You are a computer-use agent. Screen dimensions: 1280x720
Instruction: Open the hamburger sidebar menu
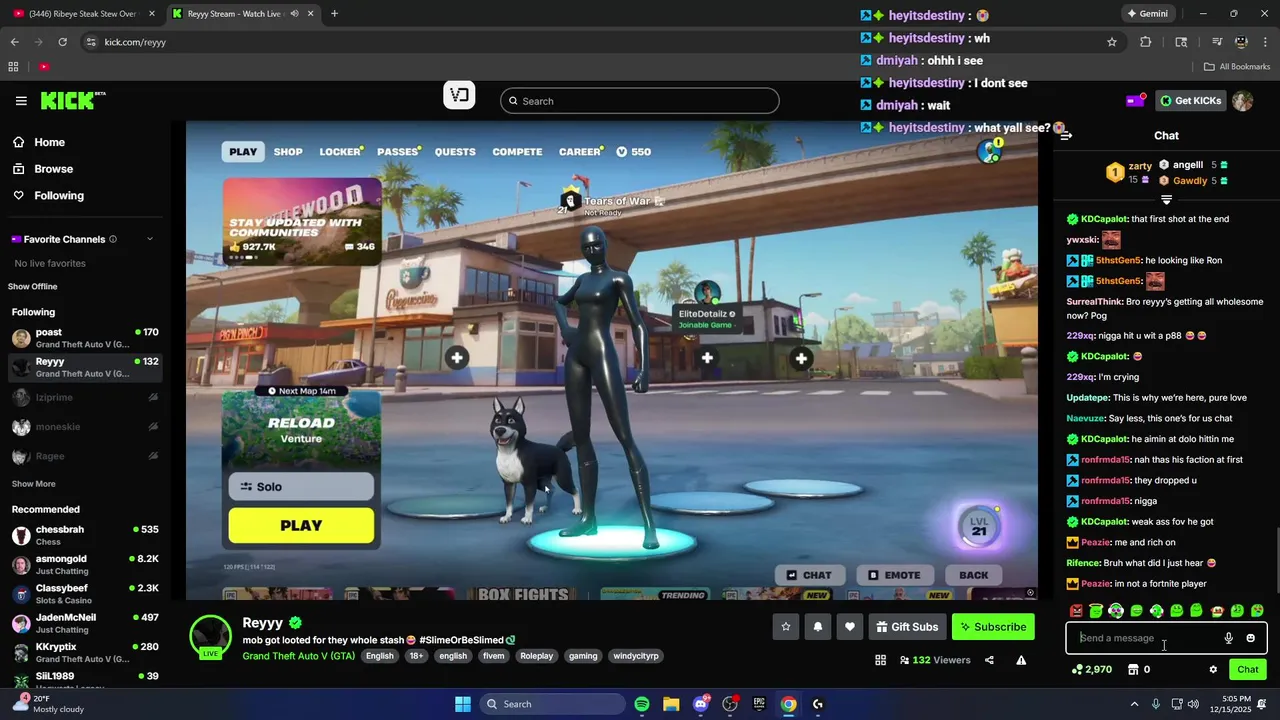21,101
